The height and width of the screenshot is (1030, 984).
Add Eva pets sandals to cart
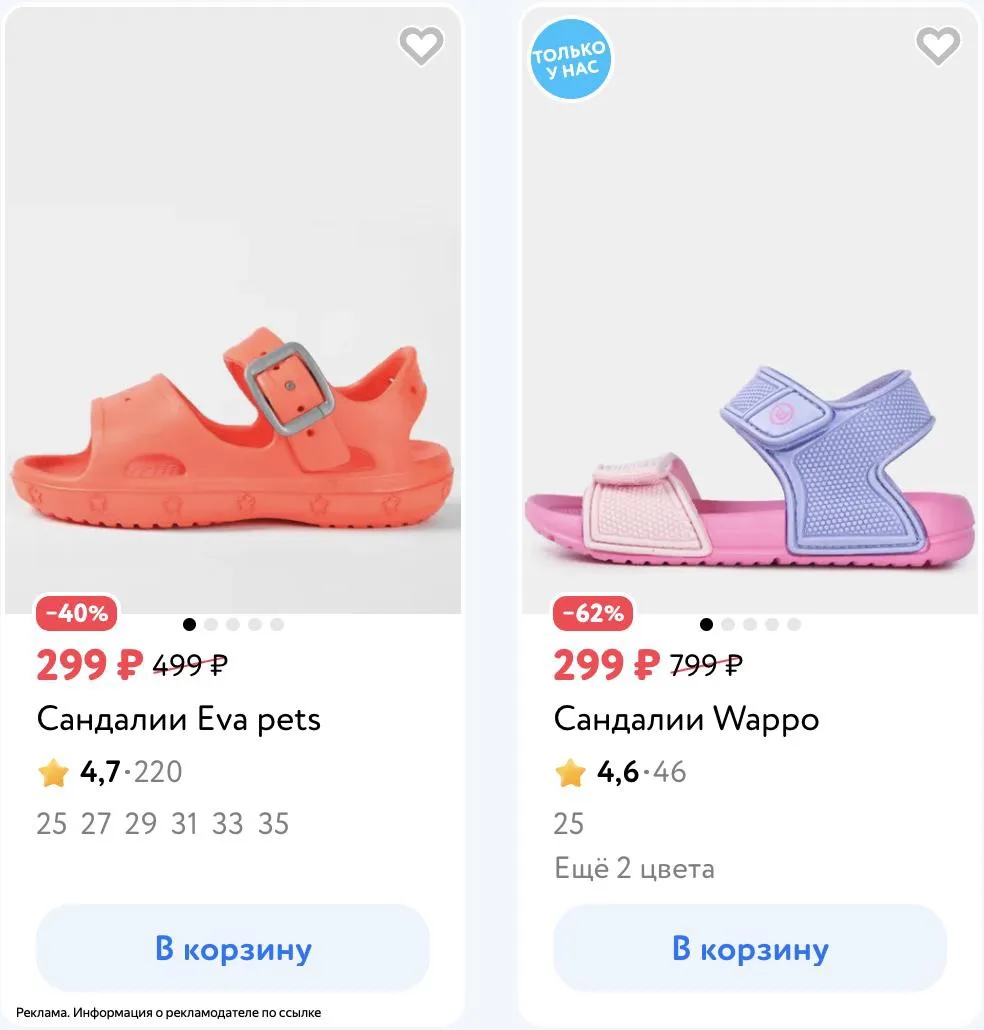[x=233, y=948]
